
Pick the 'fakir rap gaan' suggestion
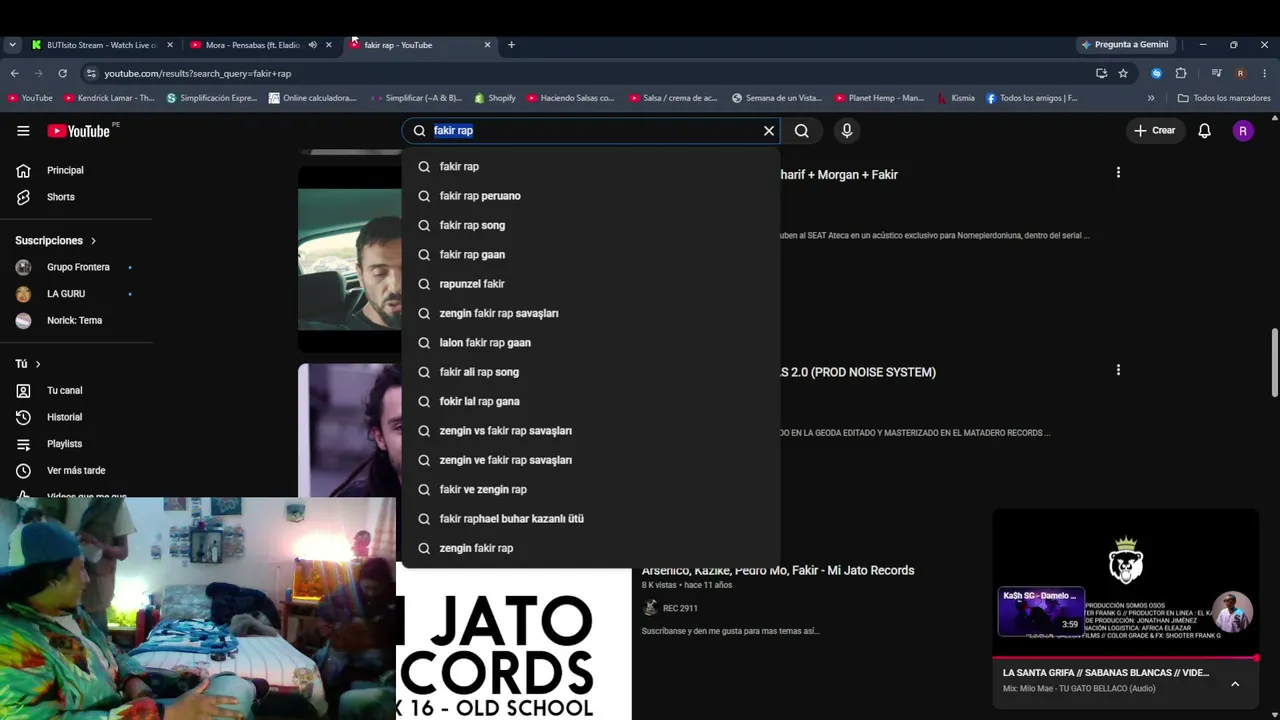590,255
